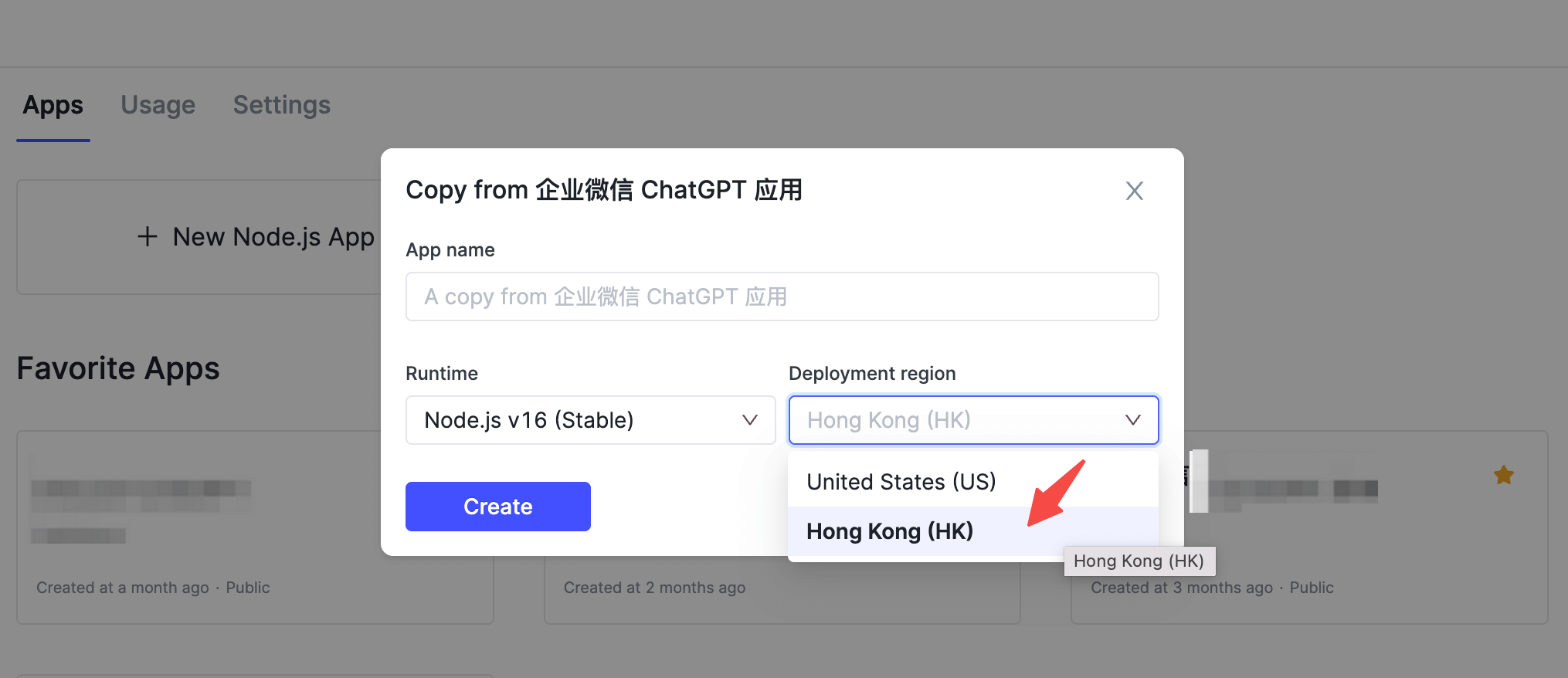The height and width of the screenshot is (678, 1568).
Task: Switch to the Apps tab
Action: tap(53, 105)
